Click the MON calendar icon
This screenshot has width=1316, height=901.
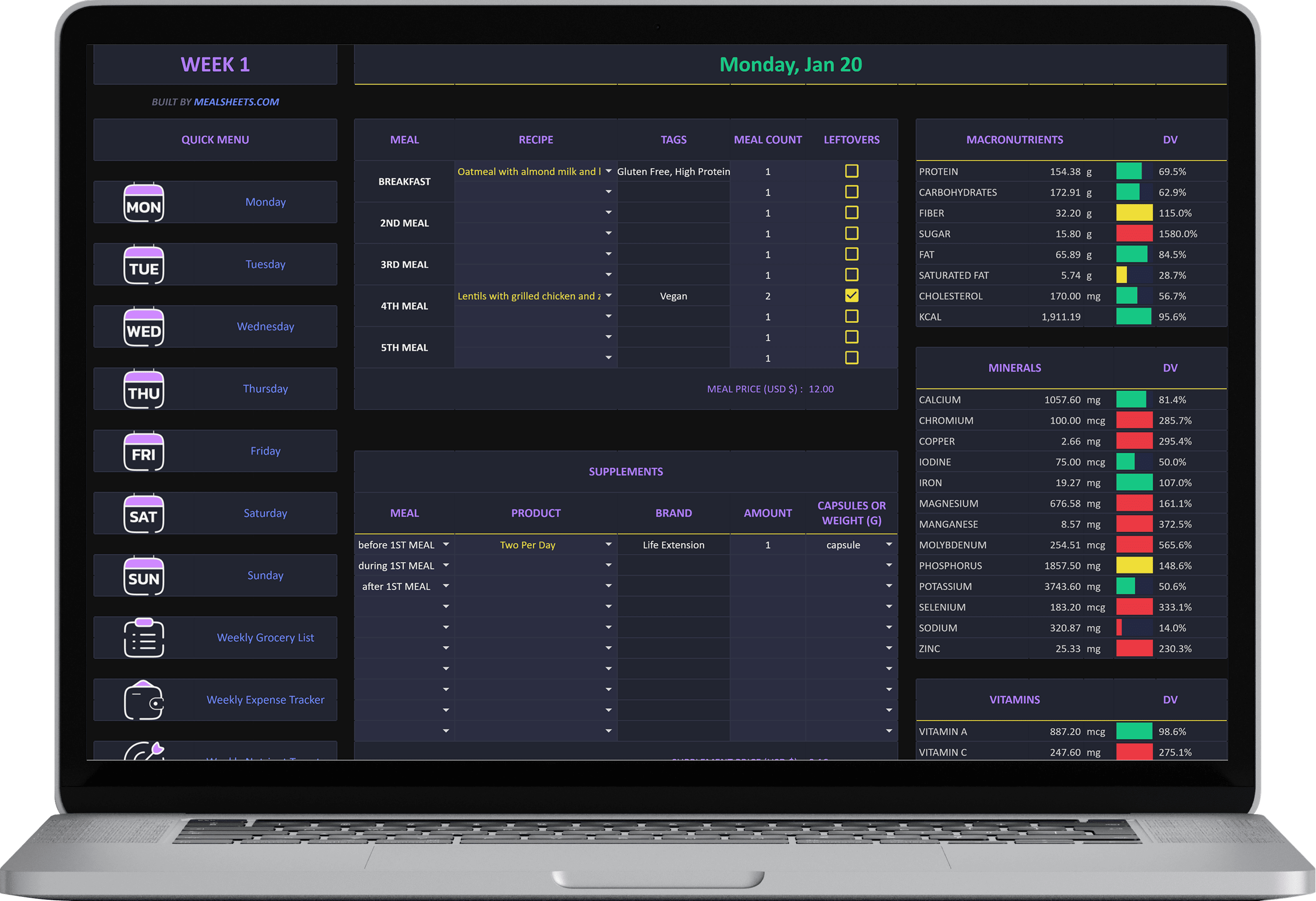(x=144, y=202)
